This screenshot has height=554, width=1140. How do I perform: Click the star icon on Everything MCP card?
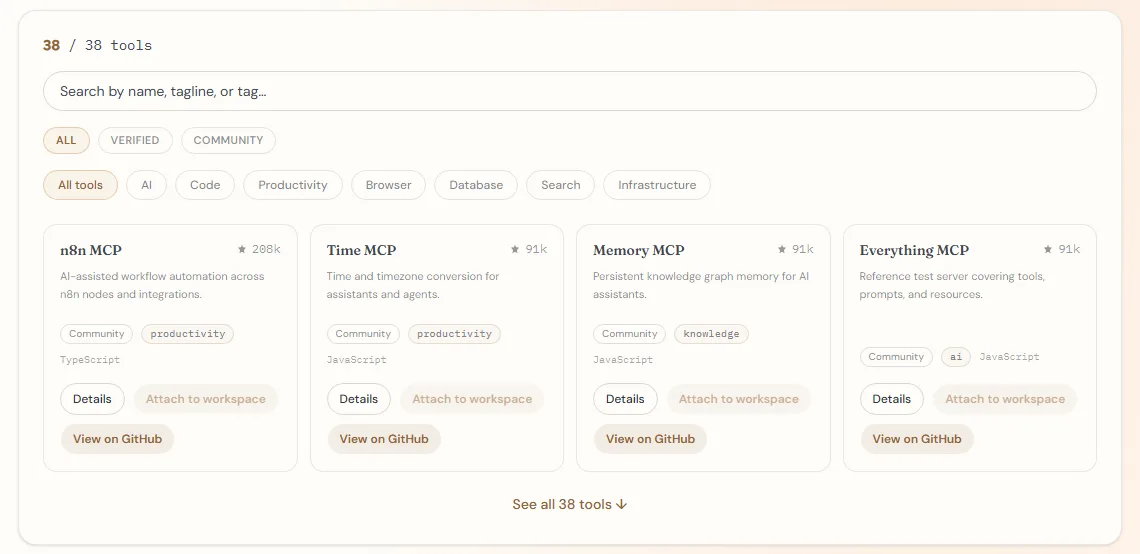click(x=1048, y=249)
